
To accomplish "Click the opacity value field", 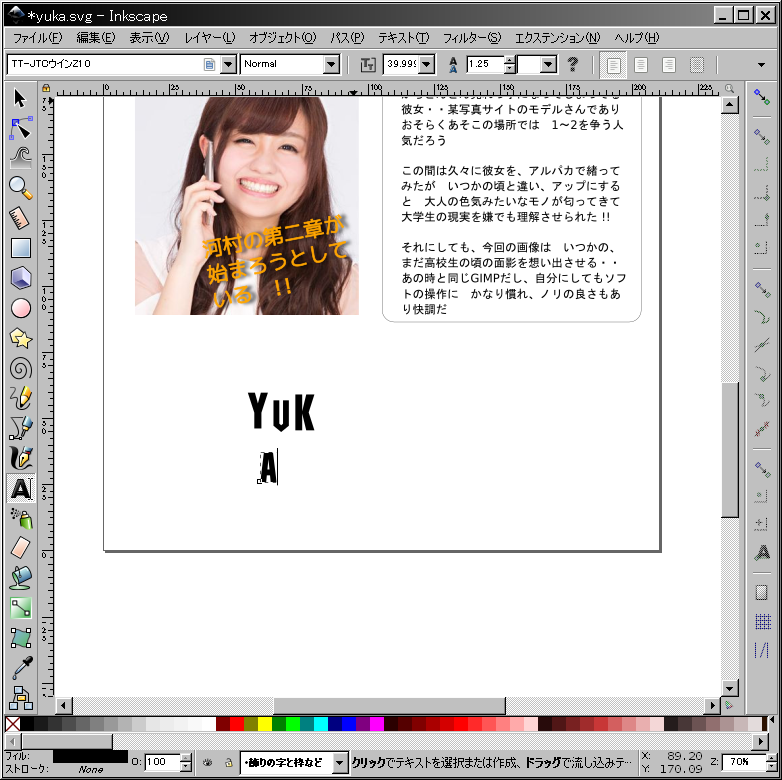I will click(x=162, y=762).
